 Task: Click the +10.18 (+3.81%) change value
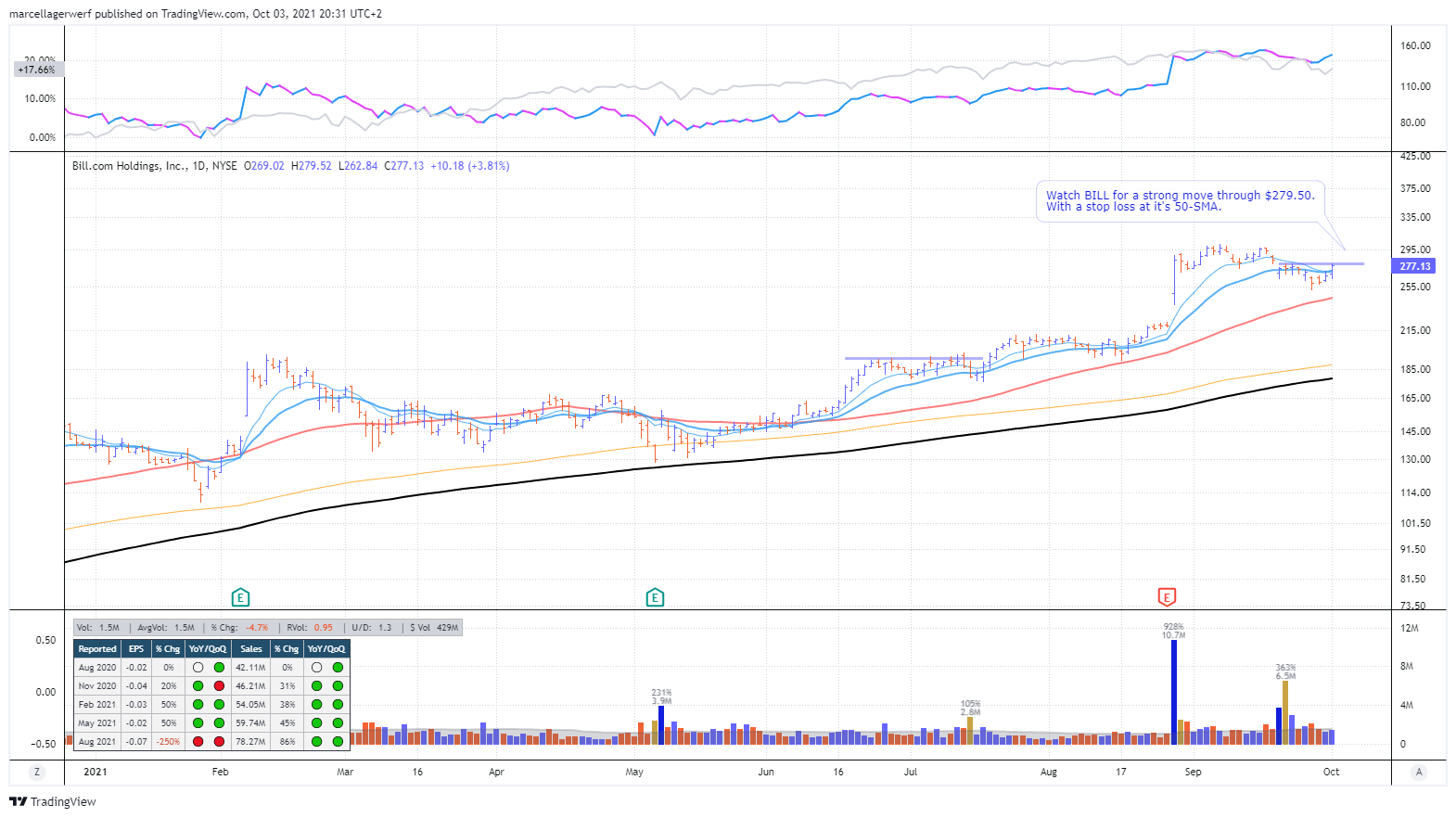pos(470,166)
